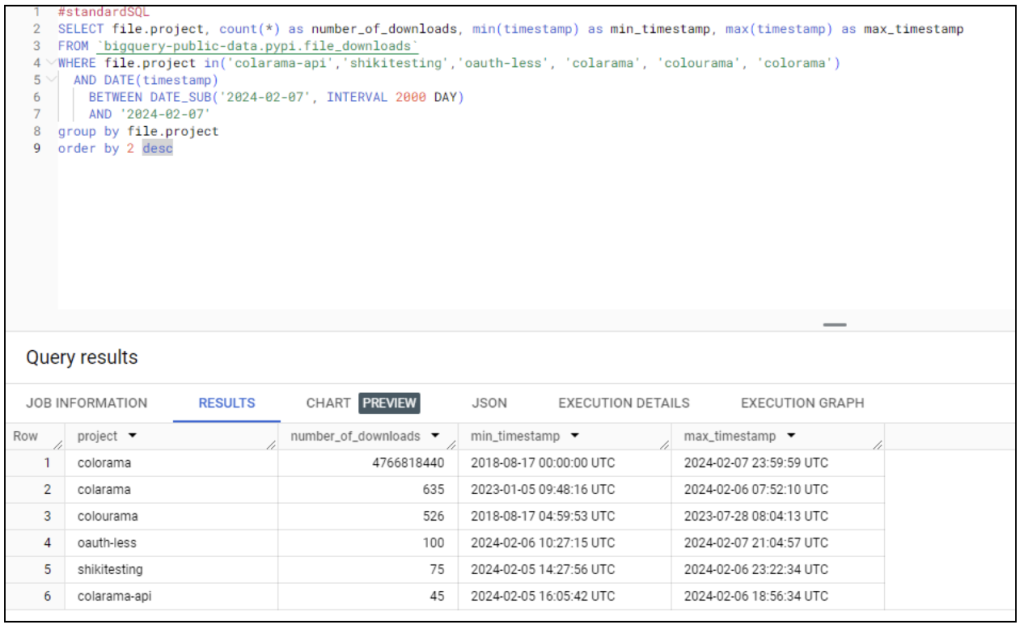Open the Execution Details tab

[623, 403]
